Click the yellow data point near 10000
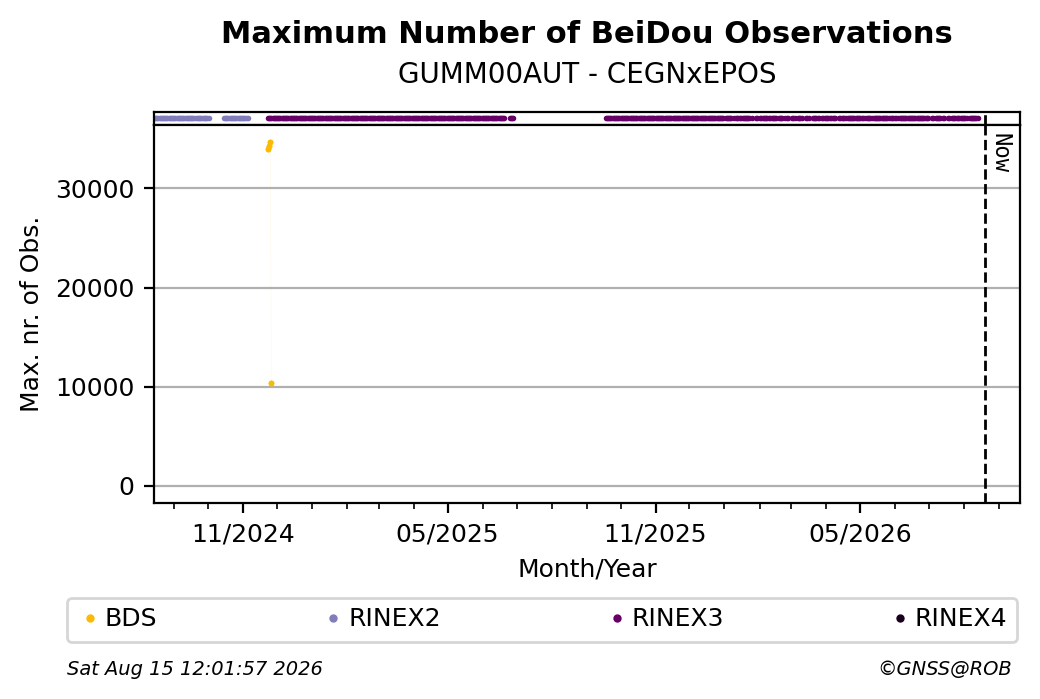This screenshot has height=699, width=1040. 271,384
